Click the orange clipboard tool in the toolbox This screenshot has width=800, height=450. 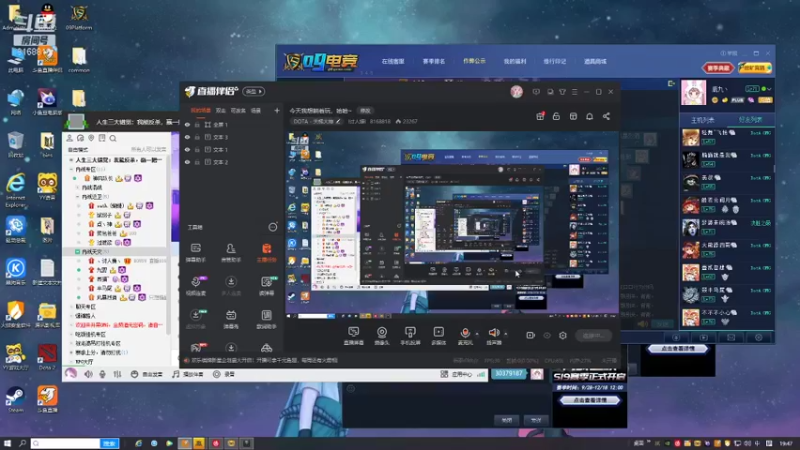[x=266, y=253]
